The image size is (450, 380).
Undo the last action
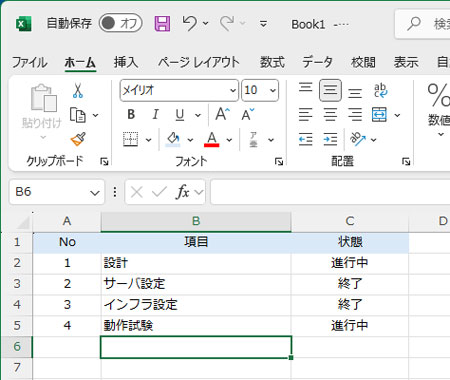click(190, 24)
